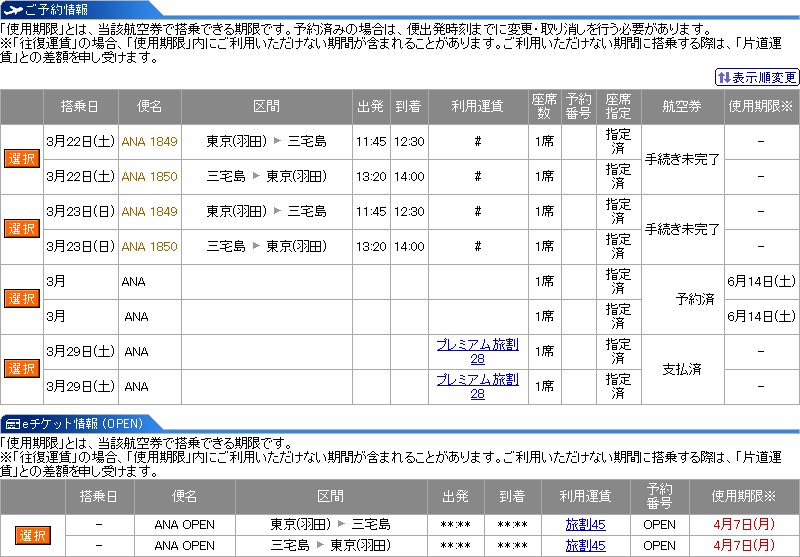Click the 利用運賃 column header in reservation table
800x557 pixels.
[x=478, y=107]
